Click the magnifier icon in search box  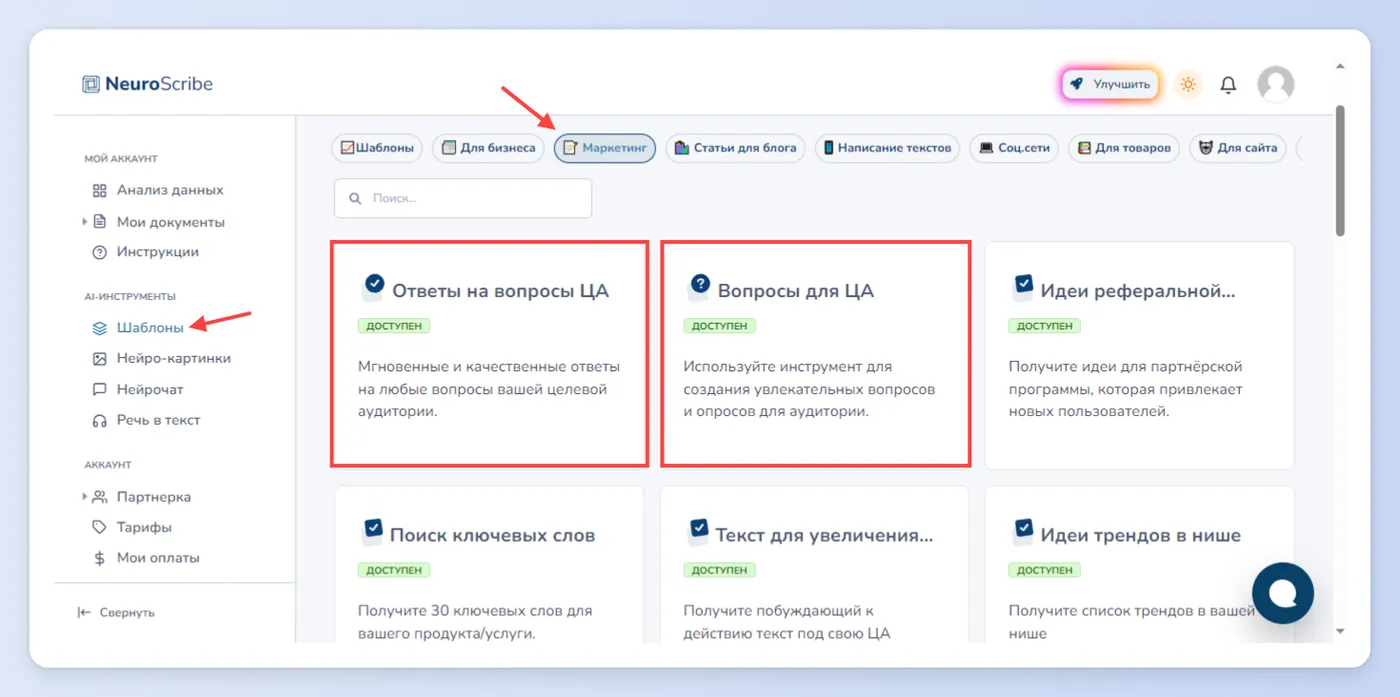pyautogui.click(x=354, y=198)
